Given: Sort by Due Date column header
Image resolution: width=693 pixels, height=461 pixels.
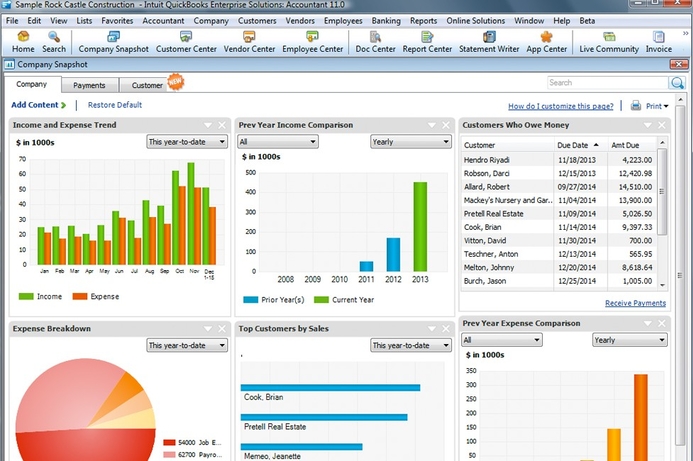Looking at the screenshot, I should pos(580,145).
